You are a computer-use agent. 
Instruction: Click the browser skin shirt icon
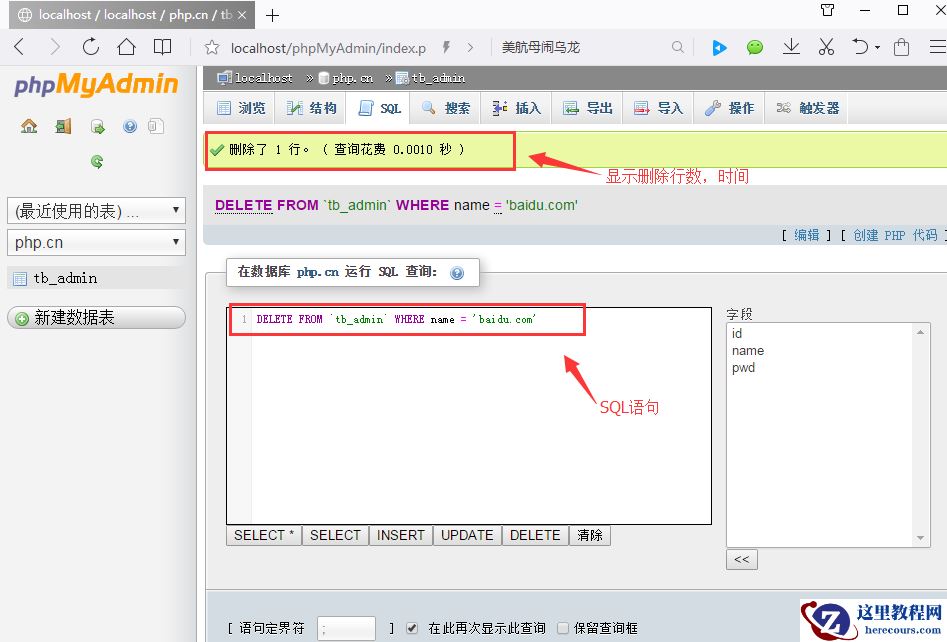pos(827,10)
